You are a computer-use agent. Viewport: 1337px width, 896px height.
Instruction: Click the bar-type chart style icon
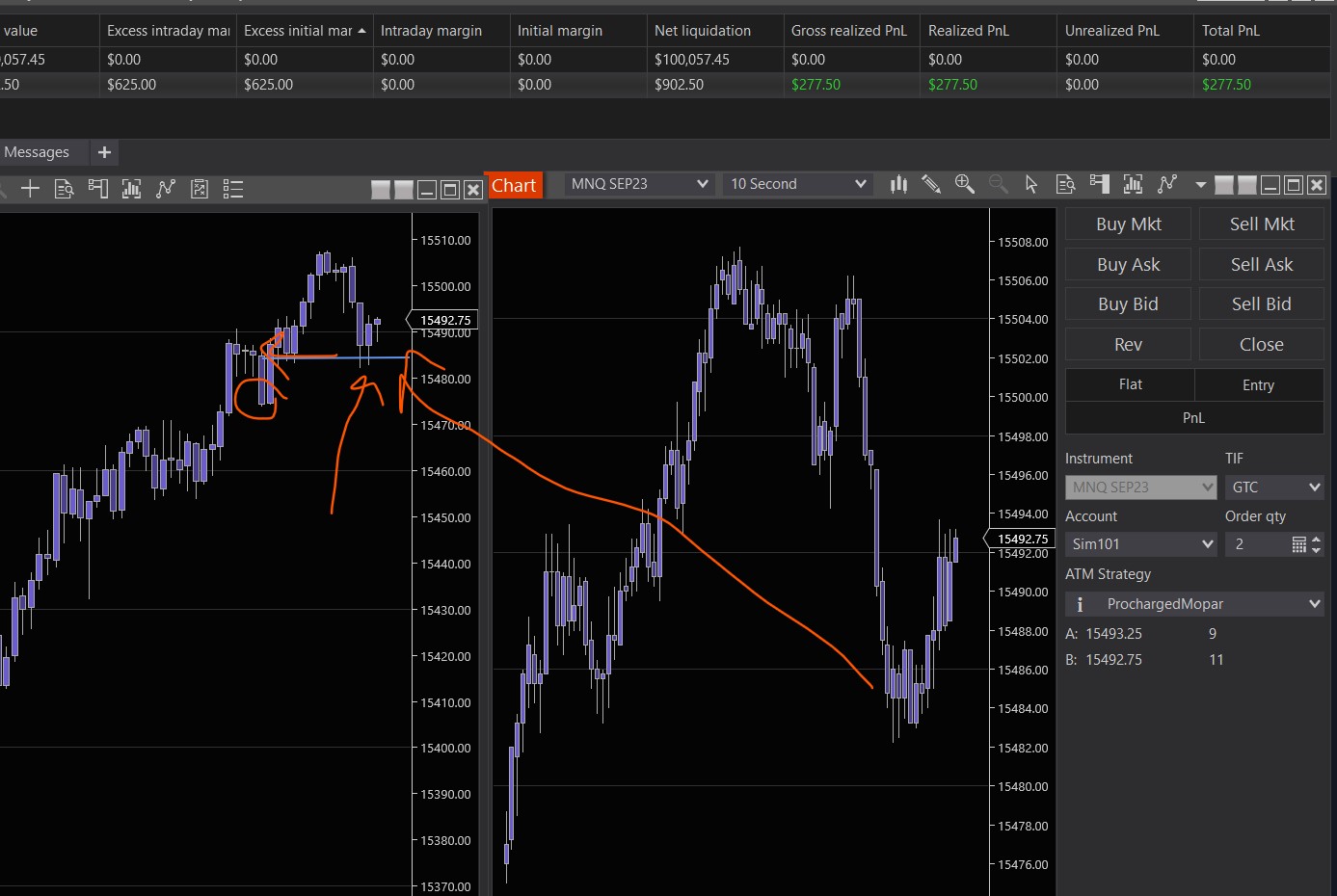[x=898, y=184]
